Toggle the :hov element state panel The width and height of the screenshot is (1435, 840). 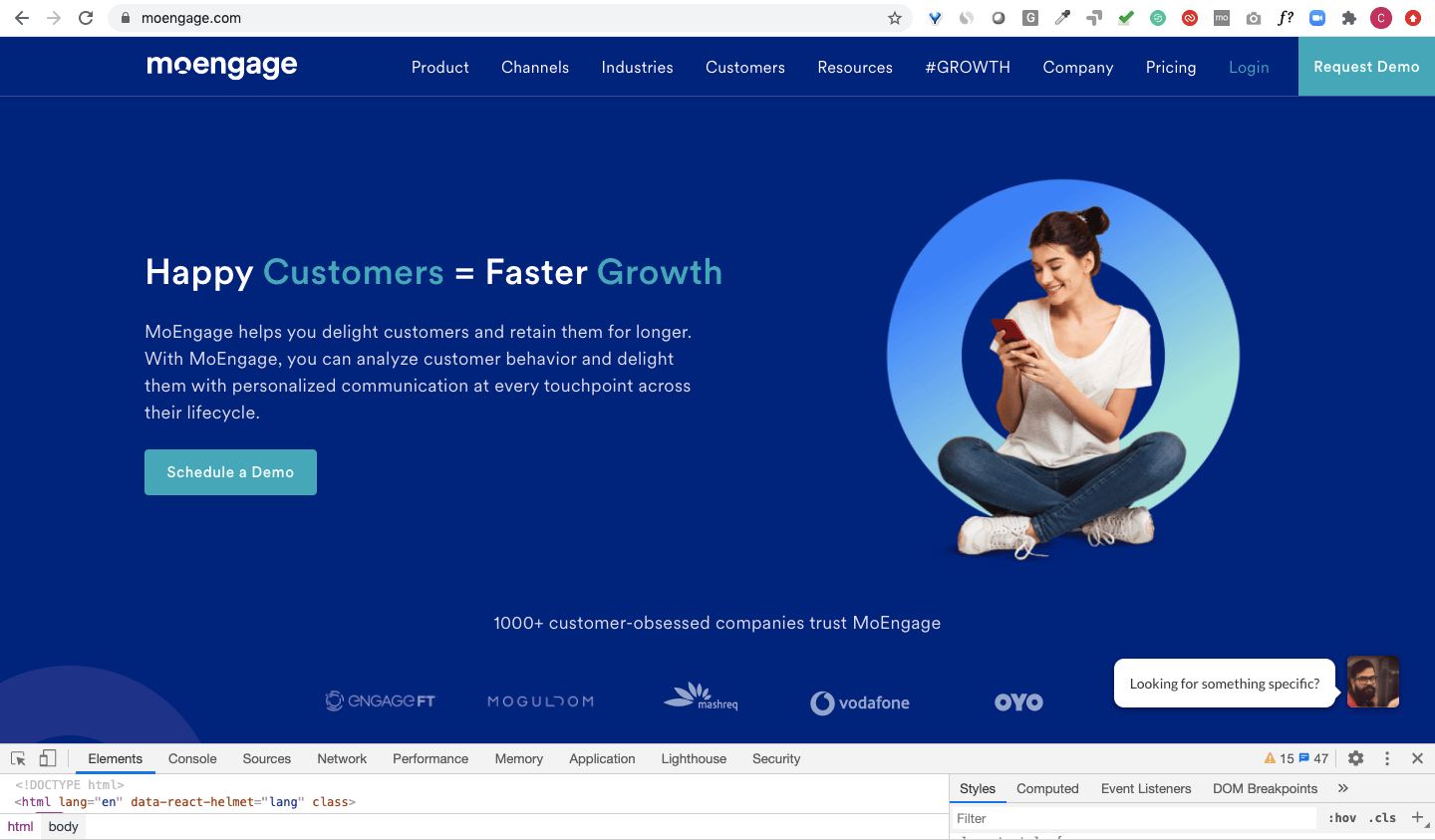[1342, 818]
